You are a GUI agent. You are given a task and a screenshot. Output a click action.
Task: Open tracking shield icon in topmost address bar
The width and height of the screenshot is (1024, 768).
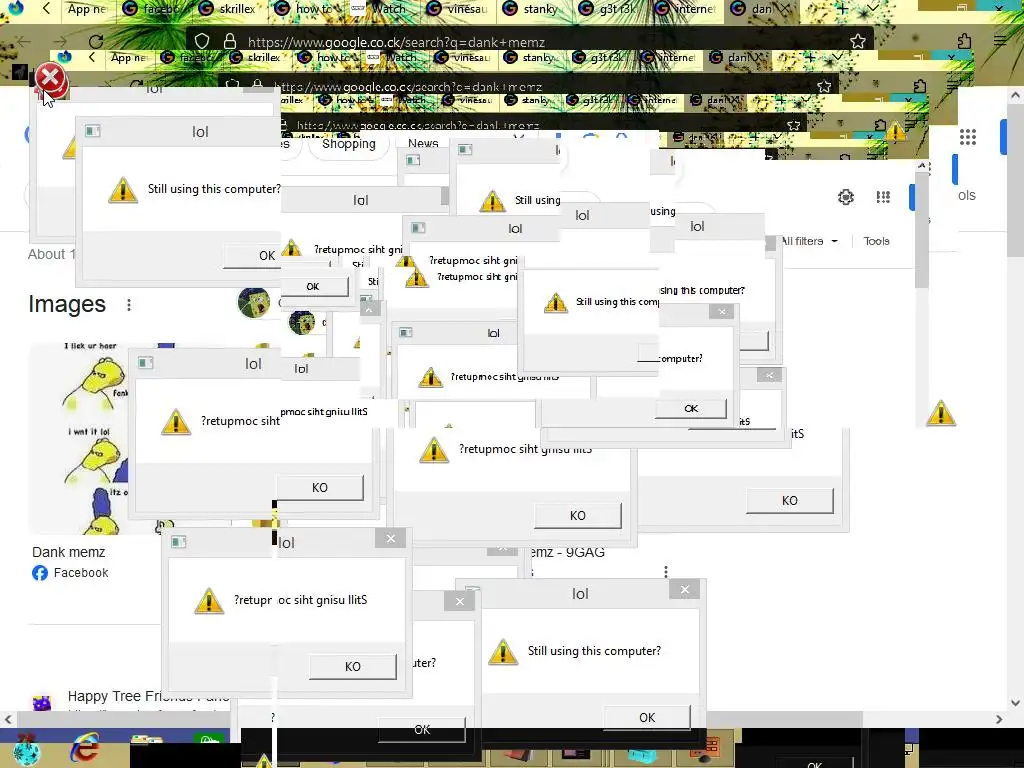click(202, 42)
